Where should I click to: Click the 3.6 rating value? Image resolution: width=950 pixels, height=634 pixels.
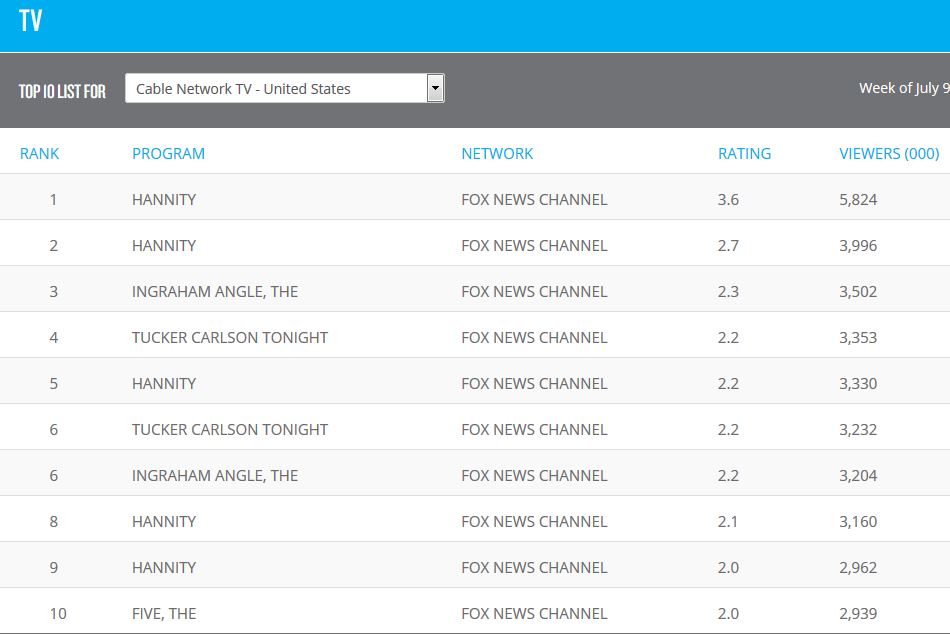(x=728, y=199)
